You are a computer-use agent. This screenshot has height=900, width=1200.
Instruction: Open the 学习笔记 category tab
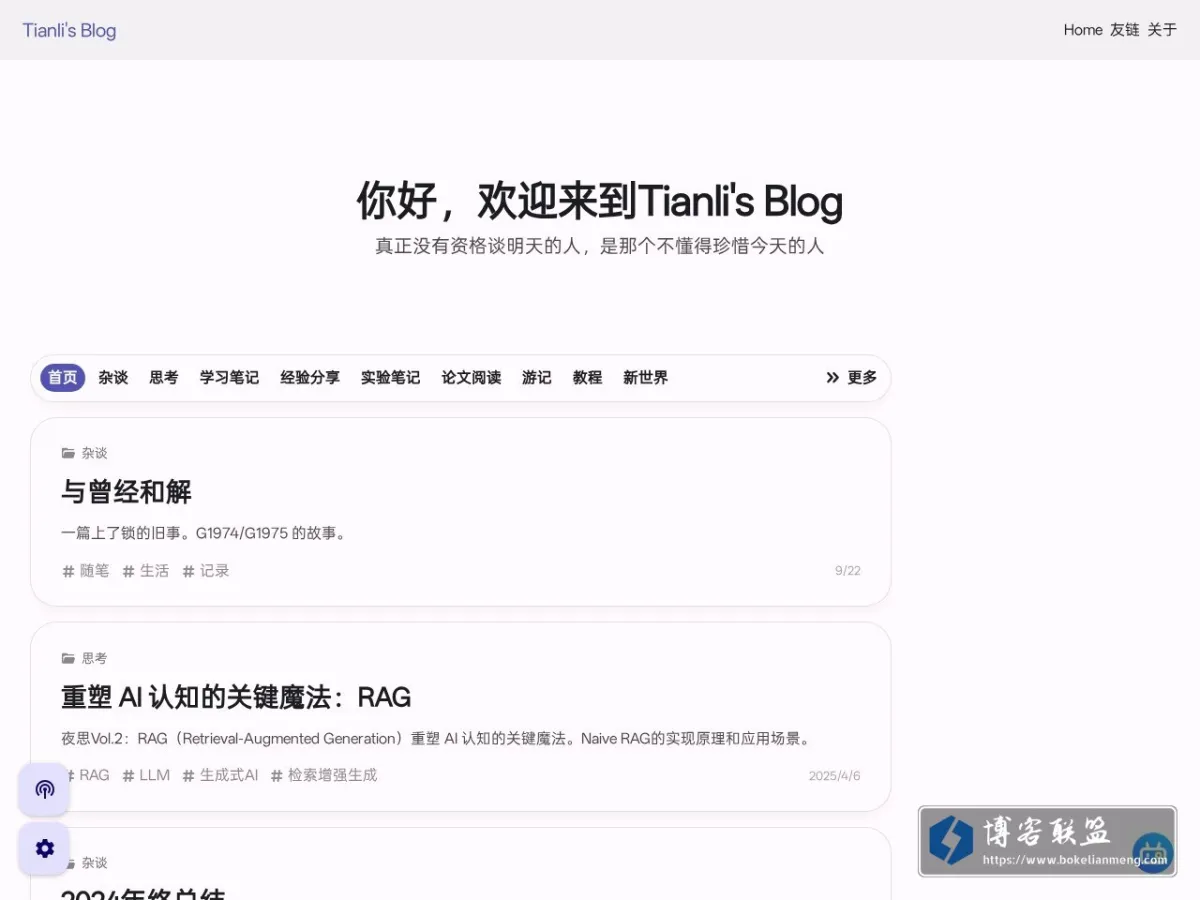point(229,377)
